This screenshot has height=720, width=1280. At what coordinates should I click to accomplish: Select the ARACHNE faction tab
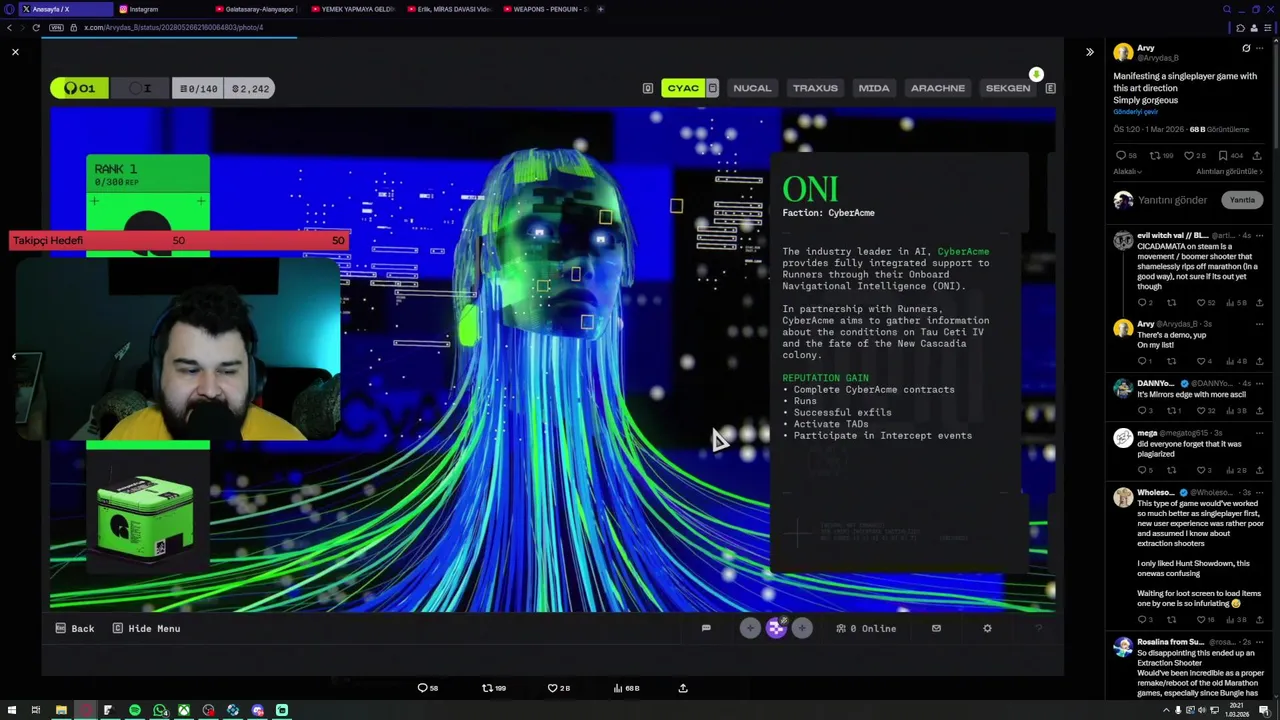937,88
